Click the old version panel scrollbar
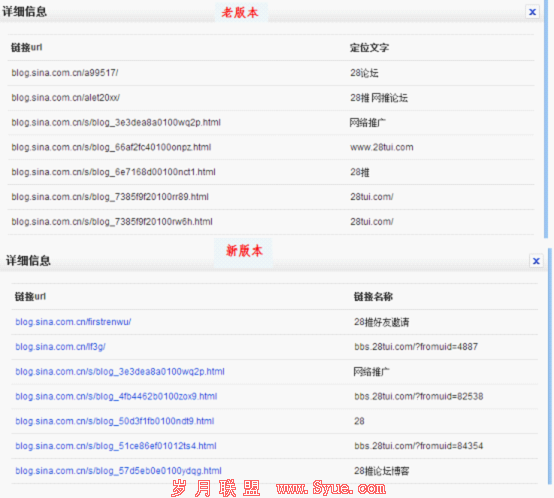Screen dimensions: 554x498 point(546,119)
